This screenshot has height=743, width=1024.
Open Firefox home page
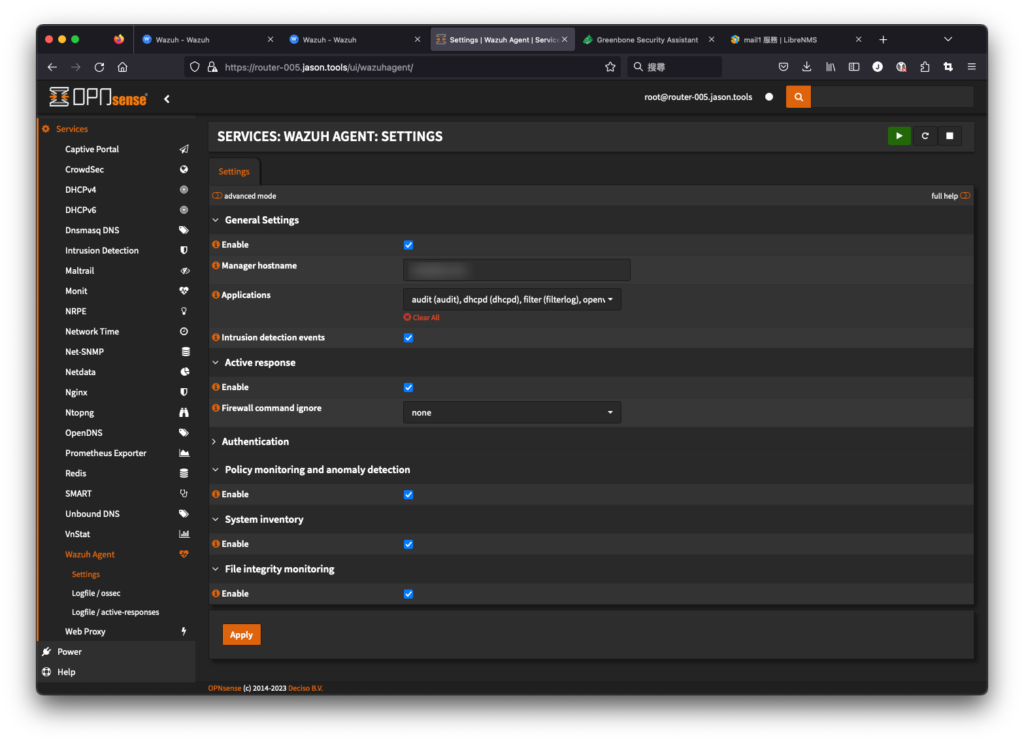tap(122, 67)
